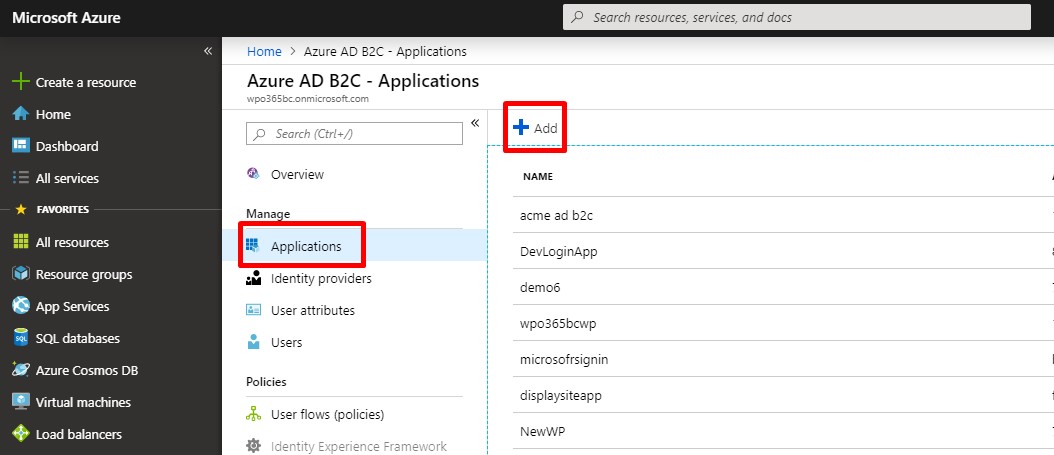
Task: Click the App Services globe icon
Action: 21,306
